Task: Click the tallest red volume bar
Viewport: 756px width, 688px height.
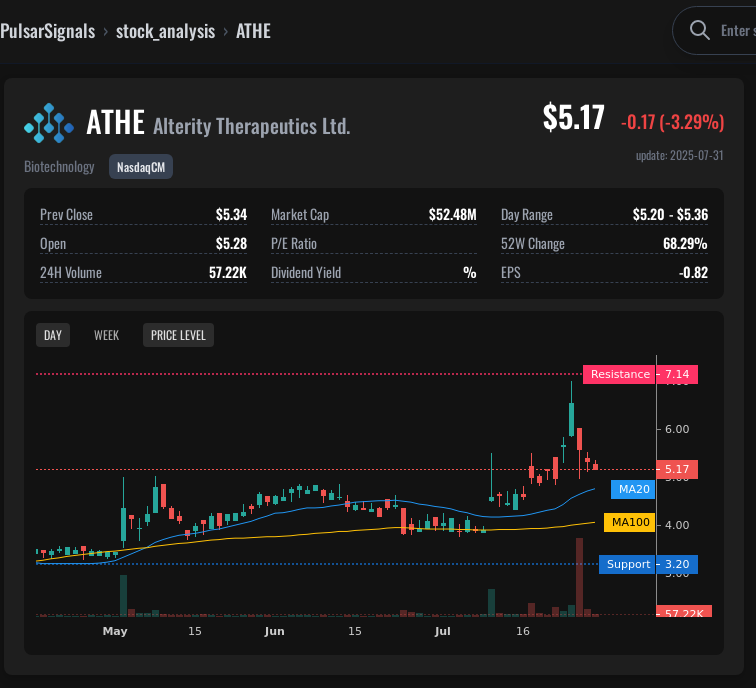Action: click(x=579, y=577)
